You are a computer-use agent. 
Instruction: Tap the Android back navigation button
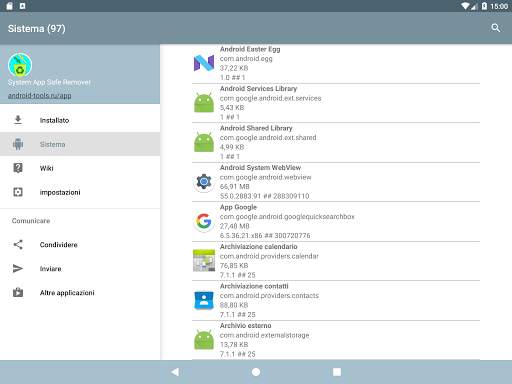click(175, 372)
